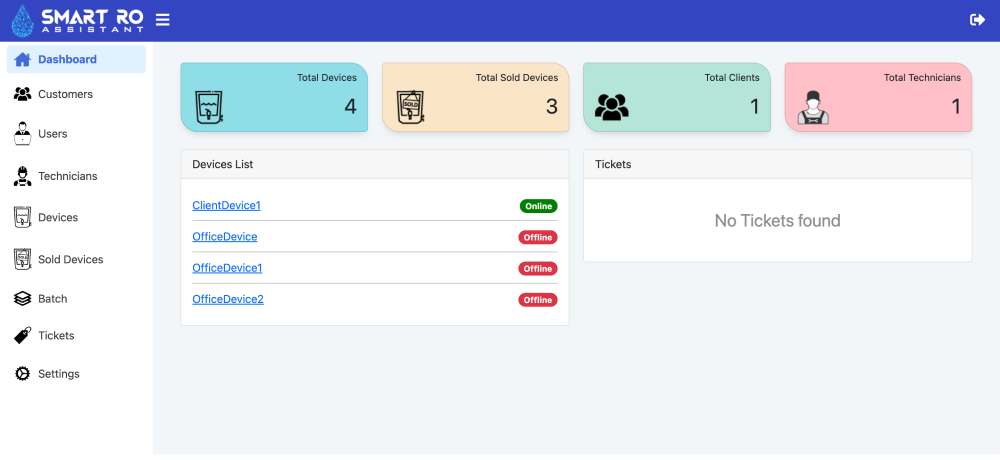Click the Sold Devices icon in sidebar
This screenshot has height=460, width=1000.
click(x=22, y=259)
